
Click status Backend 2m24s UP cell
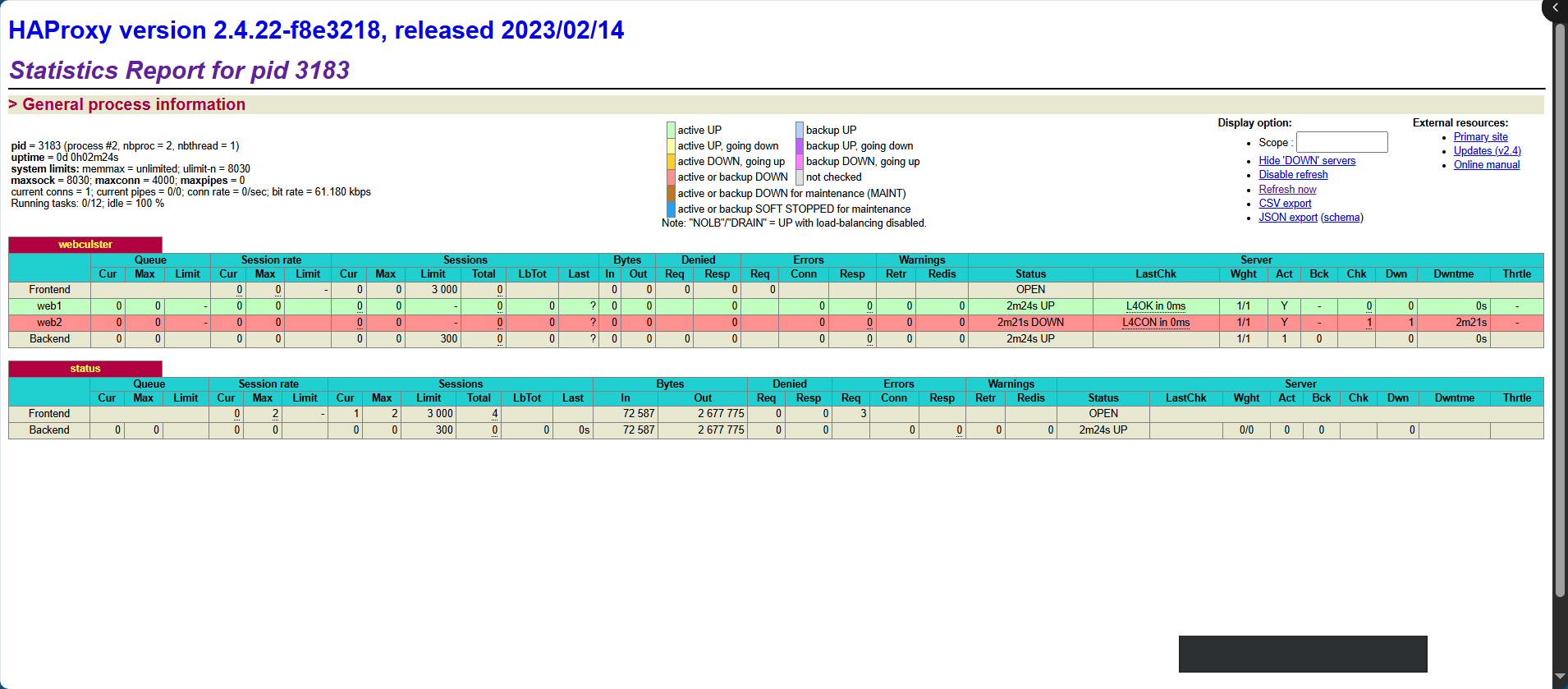coord(1103,430)
